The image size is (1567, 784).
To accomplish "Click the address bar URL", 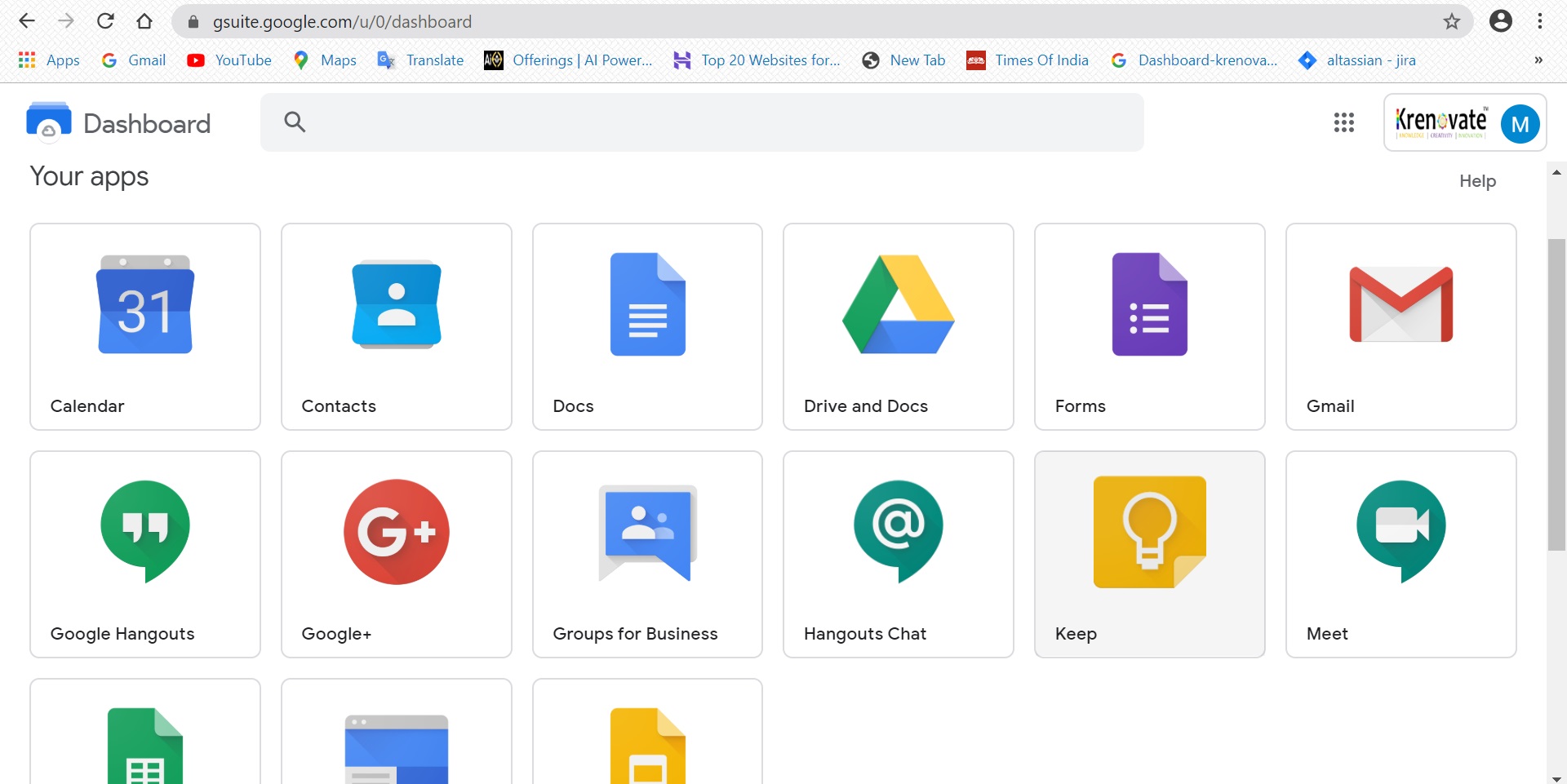I will (342, 21).
